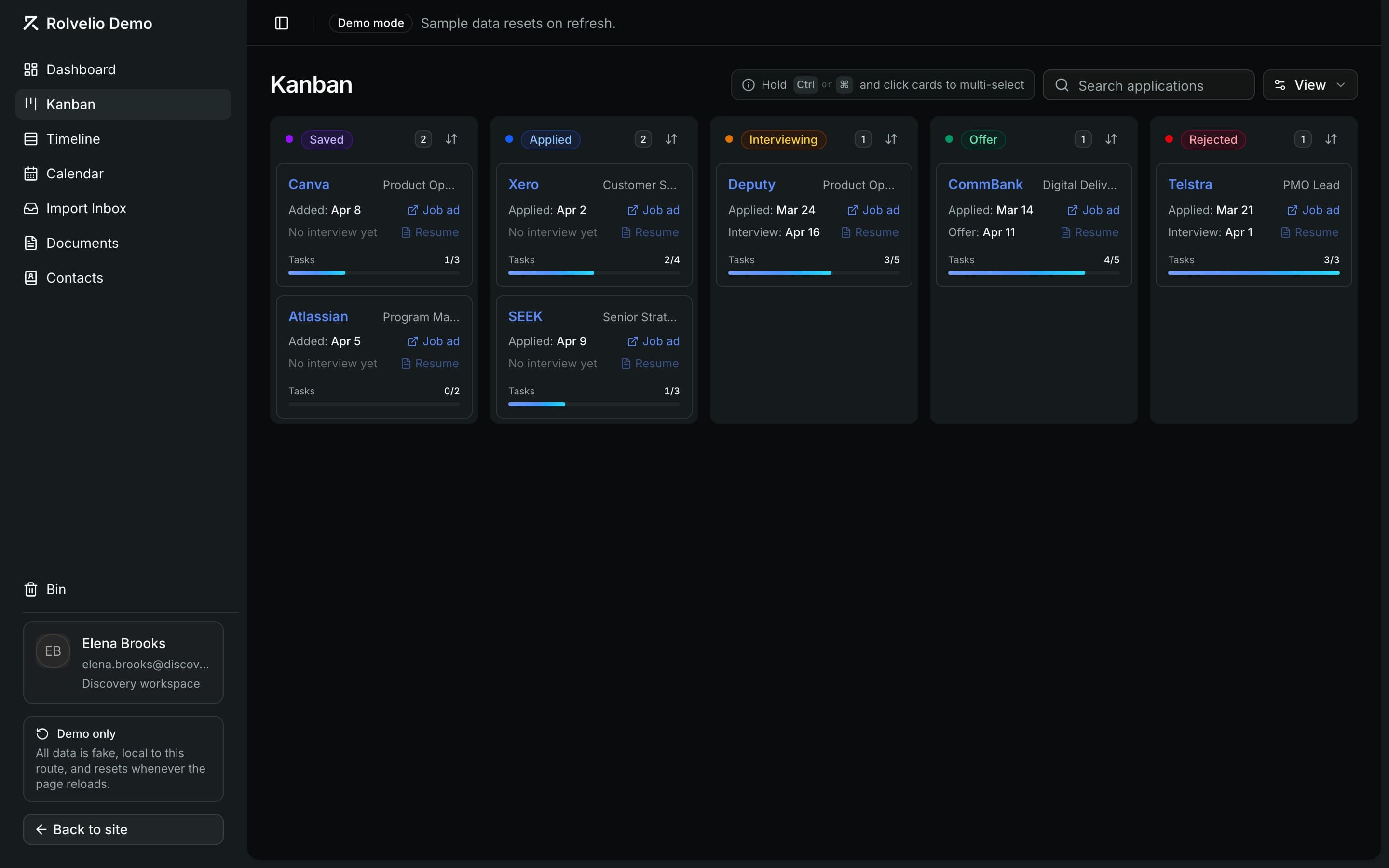Image resolution: width=1389 pixels, height=868 pixels.
Task: Sort the Saved column
Action: (x=451, y=139)
